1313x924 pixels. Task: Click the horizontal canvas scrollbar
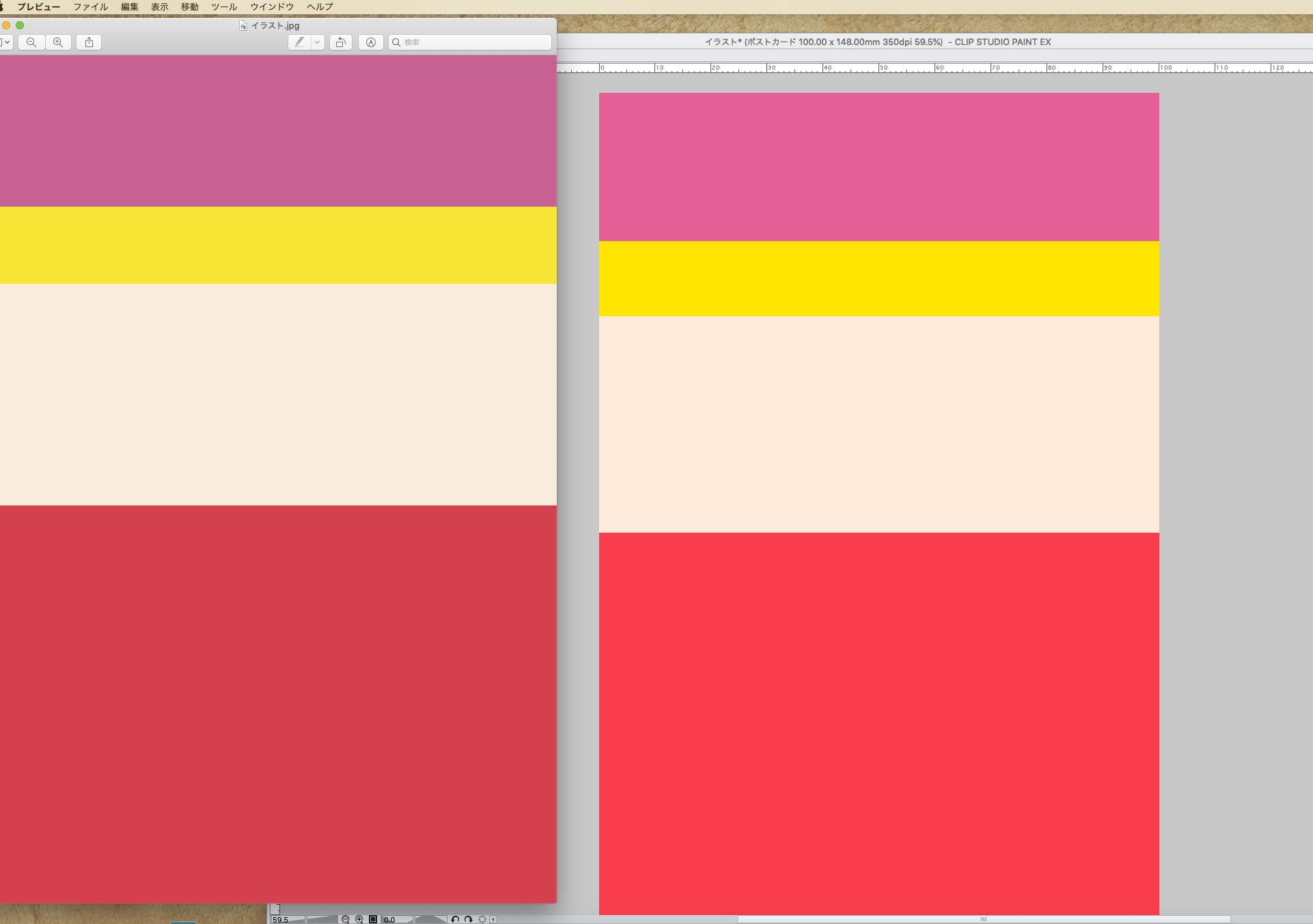click(x=983, y=919)
